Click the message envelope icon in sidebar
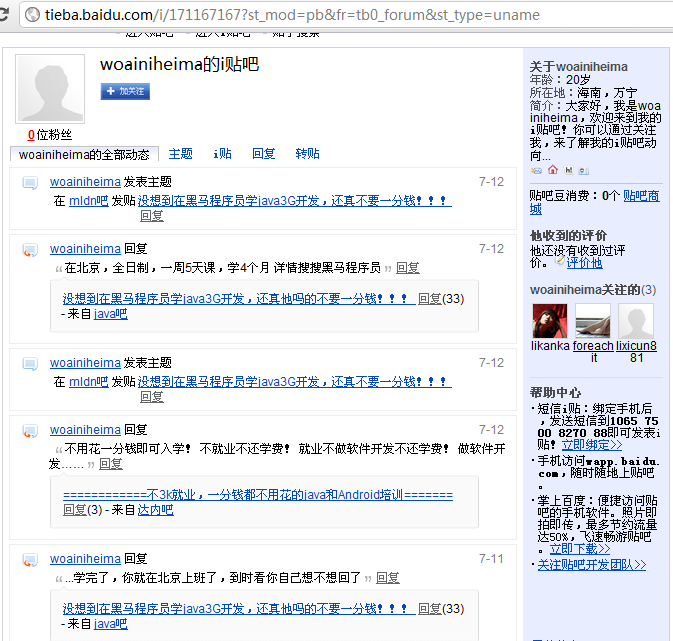The height and width of the screenshot is (641, 673). point(536,170)
